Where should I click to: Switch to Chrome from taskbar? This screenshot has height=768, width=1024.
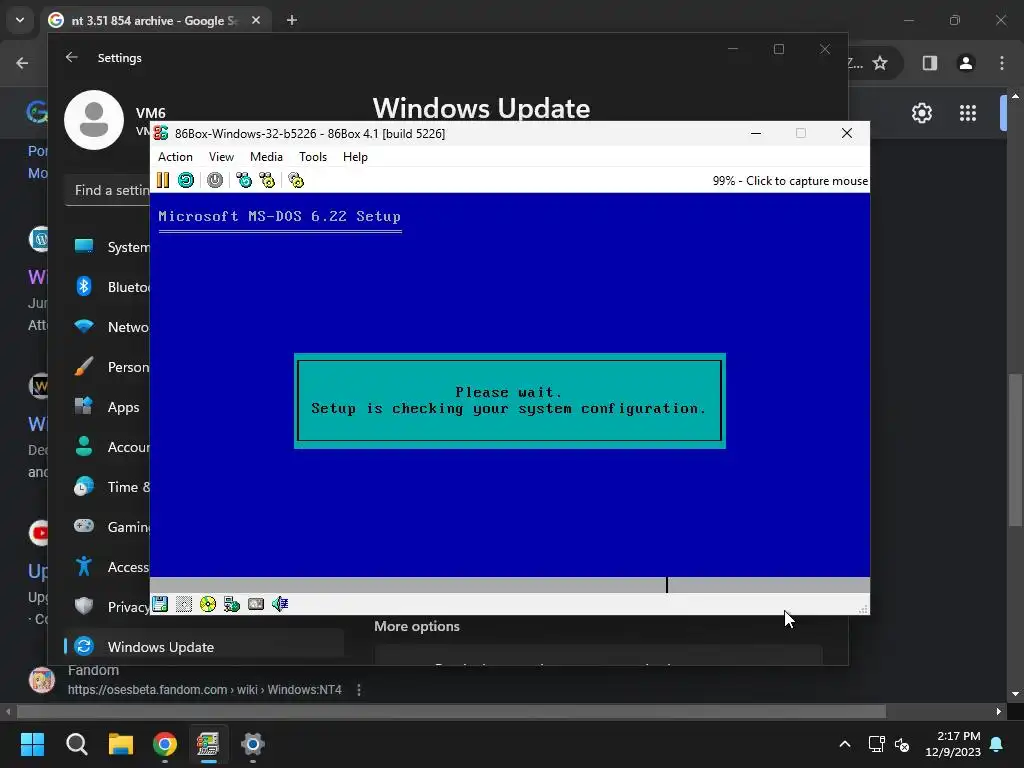tap(165, 744)
